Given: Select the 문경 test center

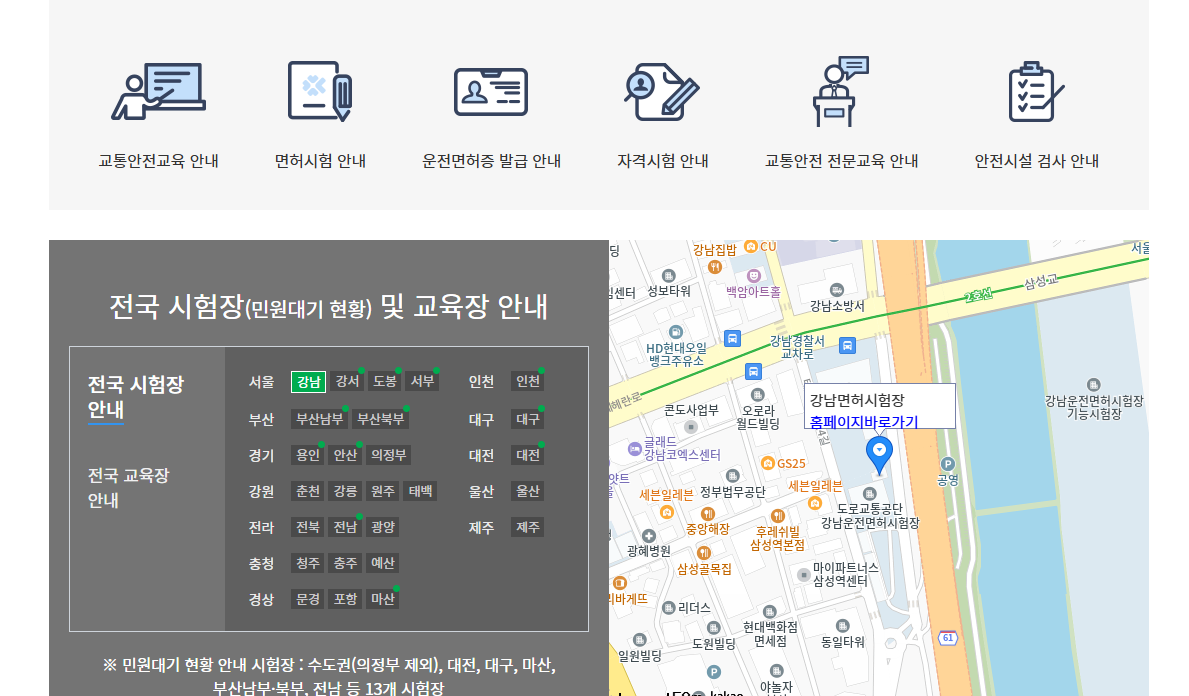Looking at the screenshot, I should coord(308,599).
